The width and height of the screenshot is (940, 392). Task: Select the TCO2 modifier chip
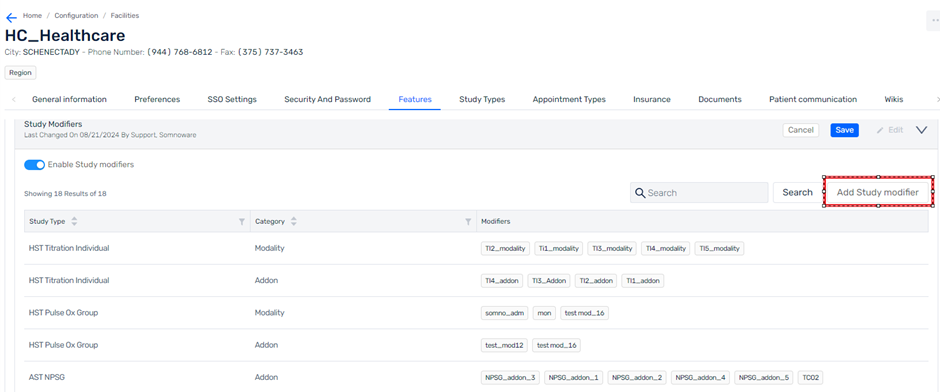click(x=811, y=378)
